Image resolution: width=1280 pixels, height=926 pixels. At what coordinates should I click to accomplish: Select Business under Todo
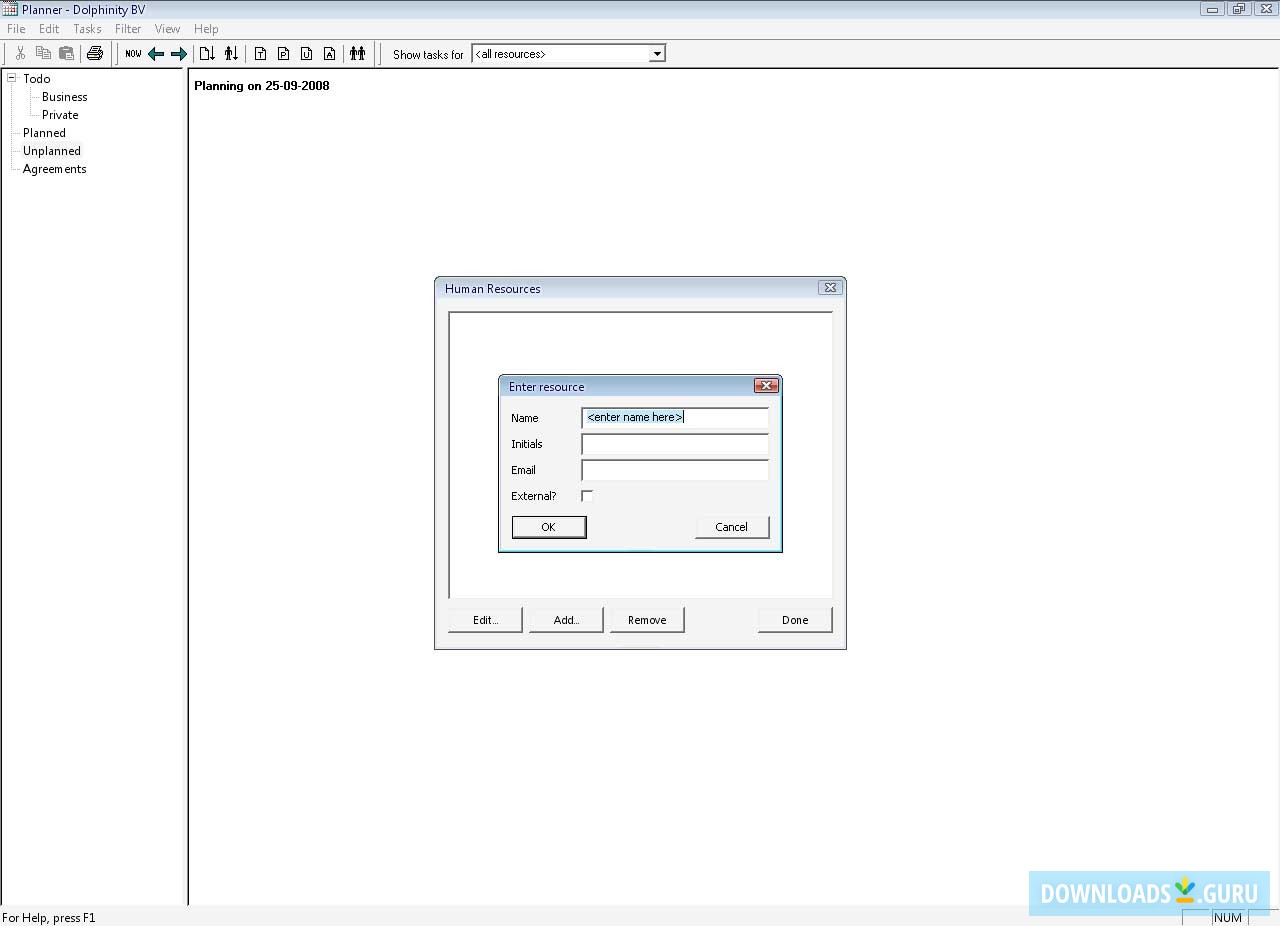[x=65, y=97]
